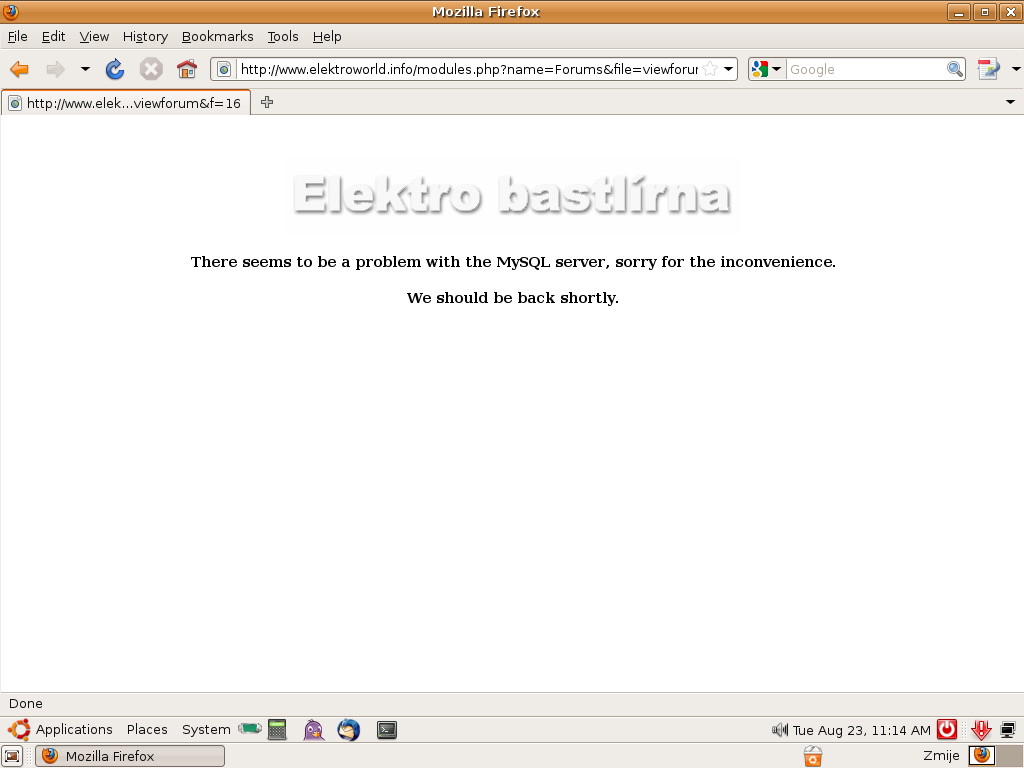Launch Thunderbird from the panel
Image resolution: width=1024 pixels, height=768 pixels.
click(348, 730)
